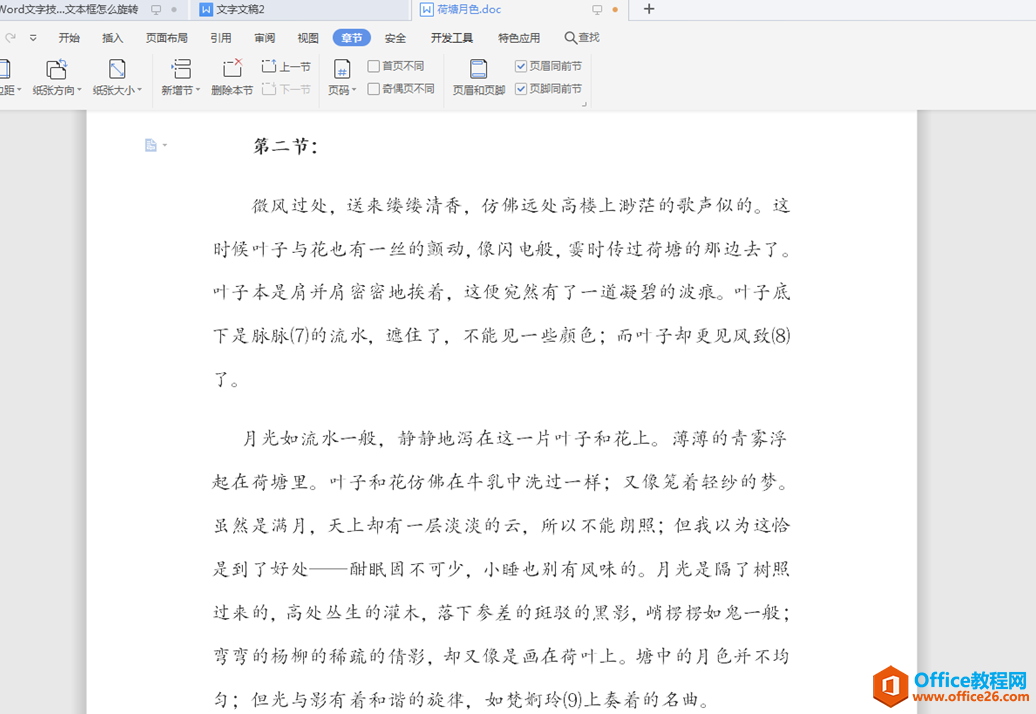Screen dimensions: 1036x714
Task: Click the heading 第二节： in the document
Action: pyautogui.click(x=286, y=146)
